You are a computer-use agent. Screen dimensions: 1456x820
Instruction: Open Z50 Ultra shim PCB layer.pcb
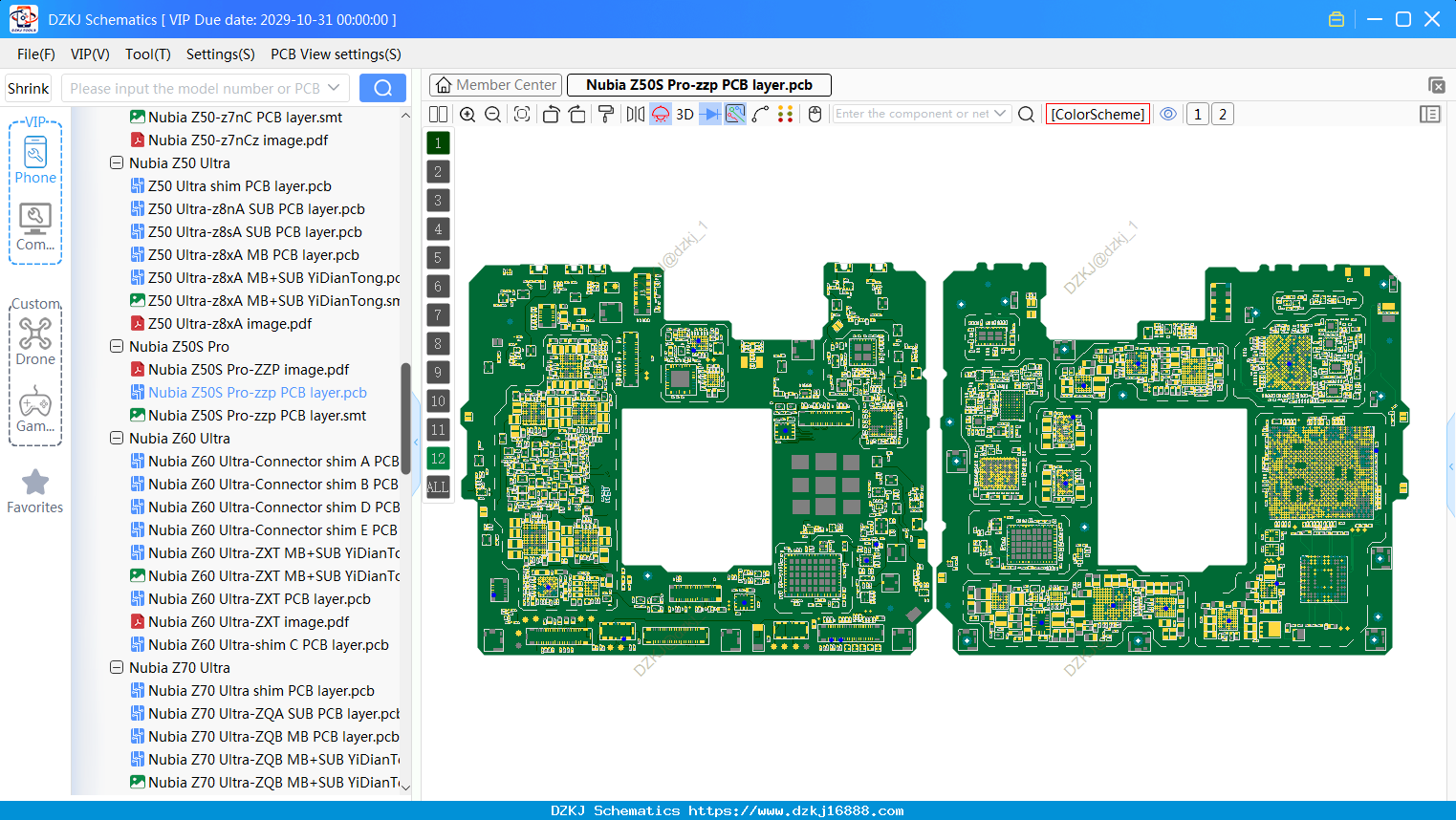240,186
